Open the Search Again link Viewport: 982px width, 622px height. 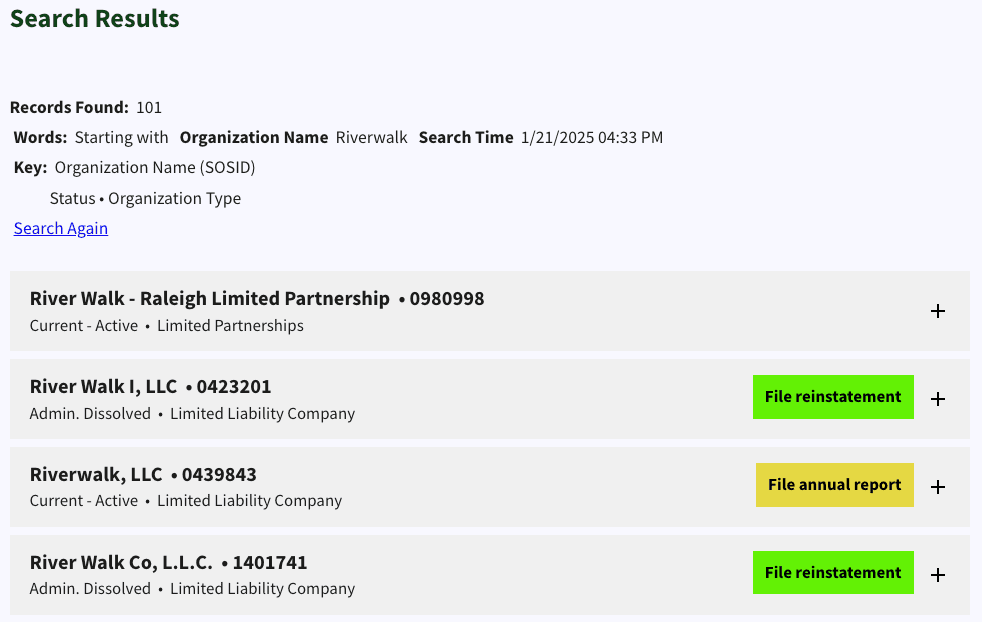coord(60,228)
